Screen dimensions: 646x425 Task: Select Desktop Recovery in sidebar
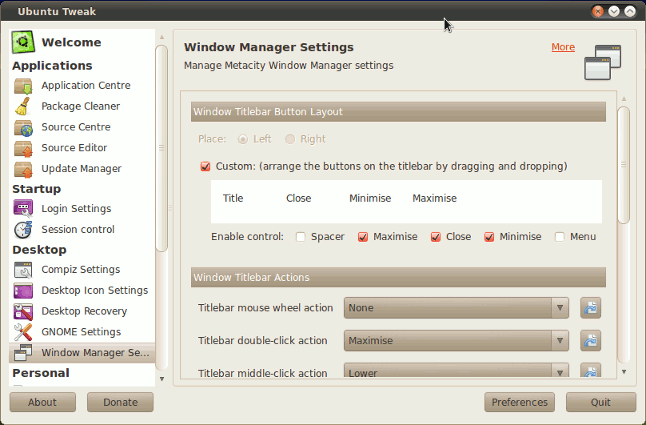(x=82, y=311)
